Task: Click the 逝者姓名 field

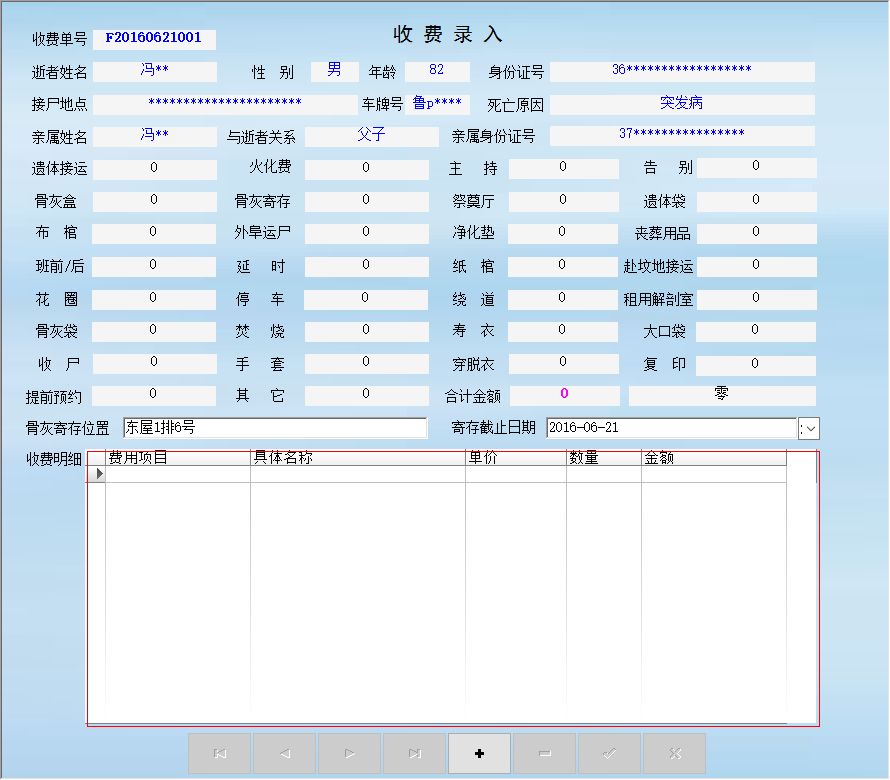Action: click(154, 71)
